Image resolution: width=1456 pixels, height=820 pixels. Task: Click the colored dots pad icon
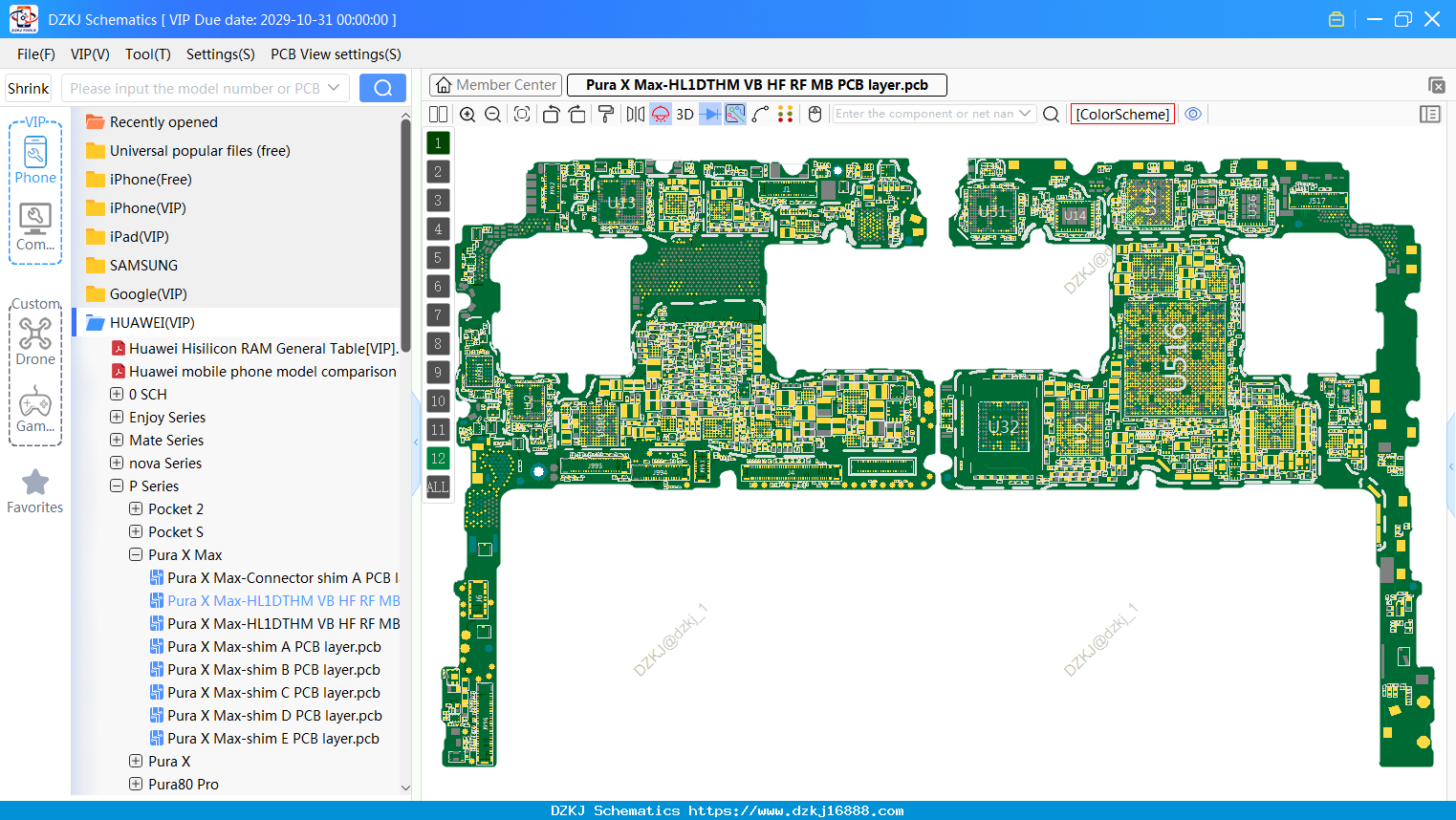click(786, 114)
